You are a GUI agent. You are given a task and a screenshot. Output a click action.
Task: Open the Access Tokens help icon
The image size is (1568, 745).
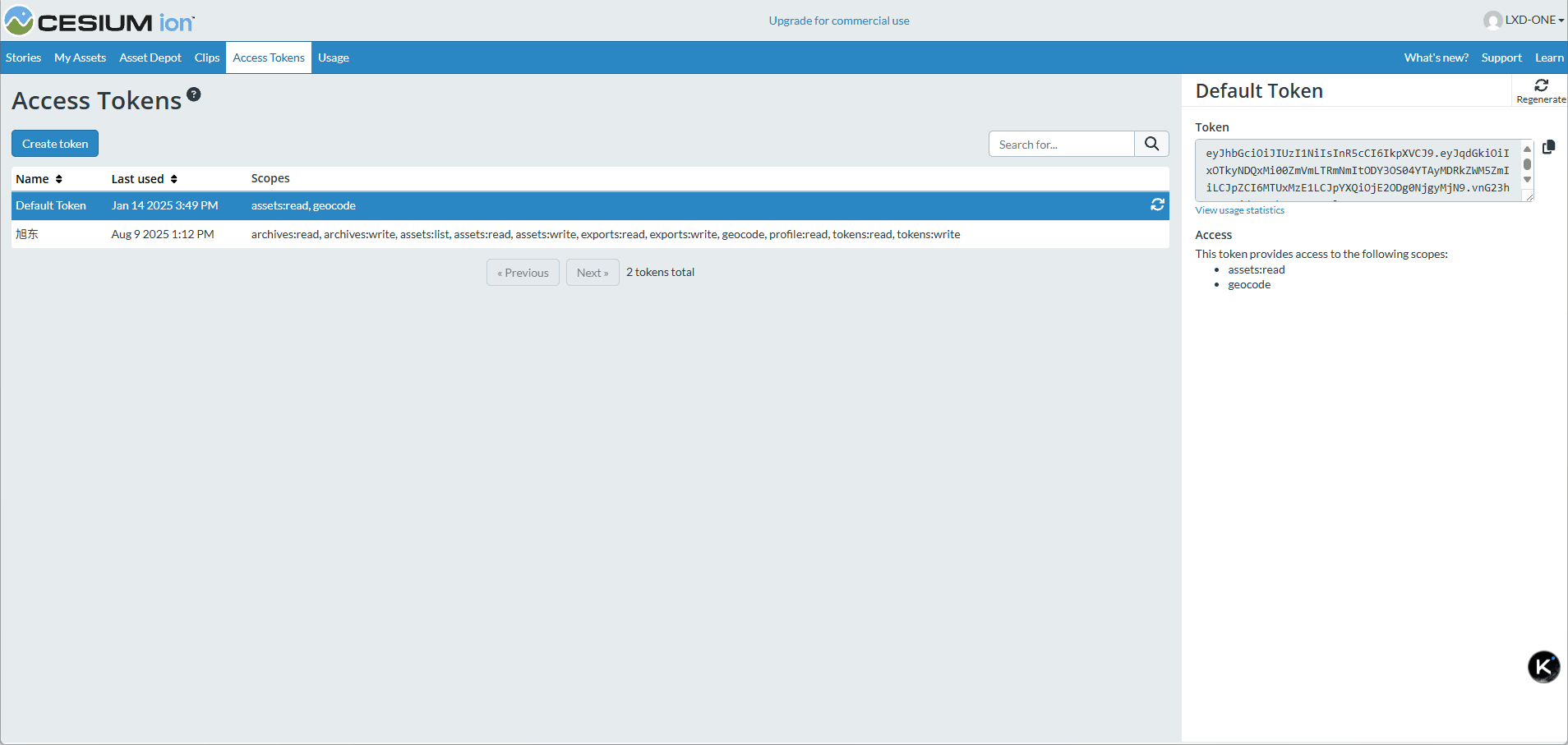coord(194,94)
